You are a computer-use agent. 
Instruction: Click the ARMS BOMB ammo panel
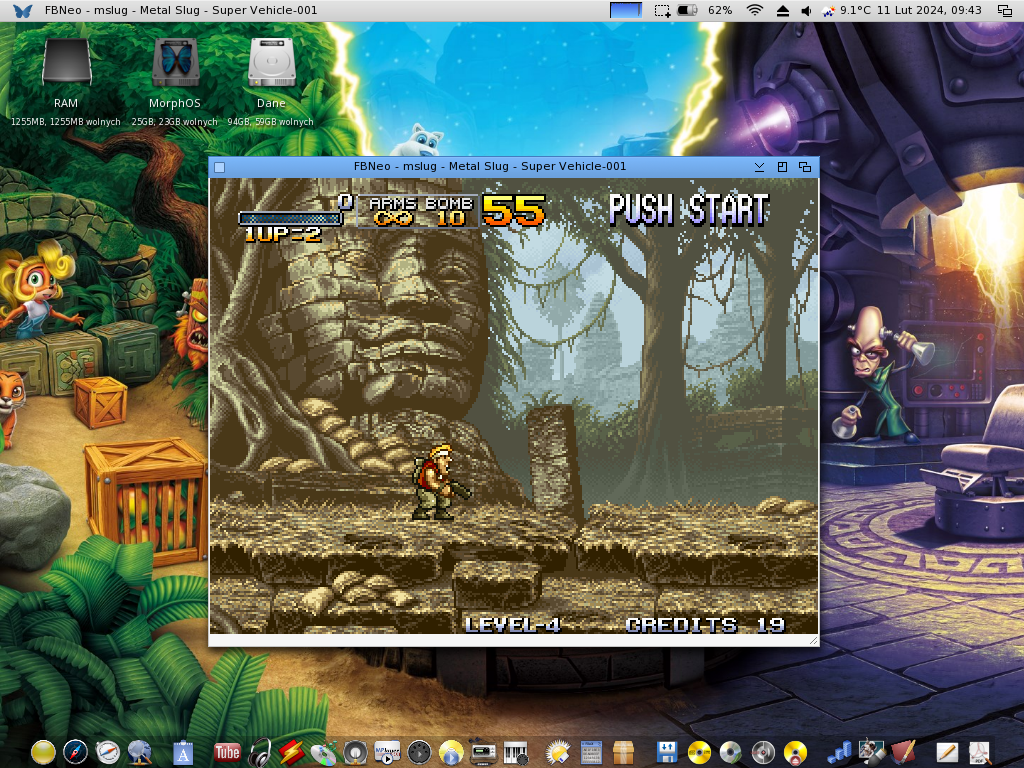419,211
